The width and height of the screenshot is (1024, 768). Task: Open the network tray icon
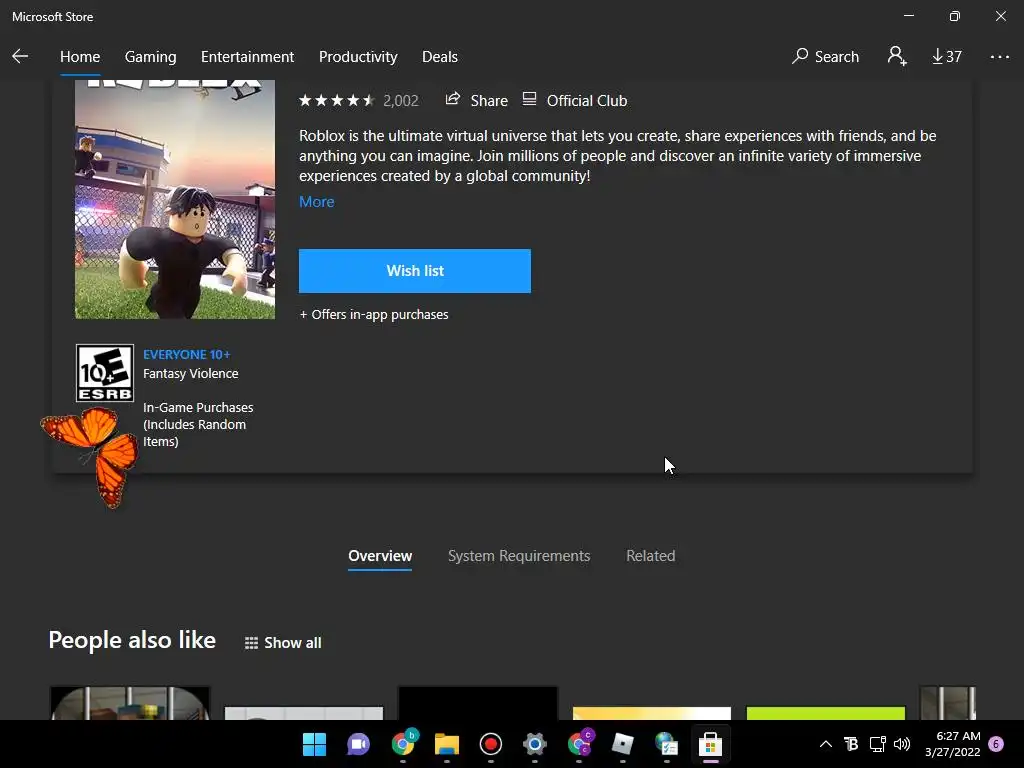[877, 744]
